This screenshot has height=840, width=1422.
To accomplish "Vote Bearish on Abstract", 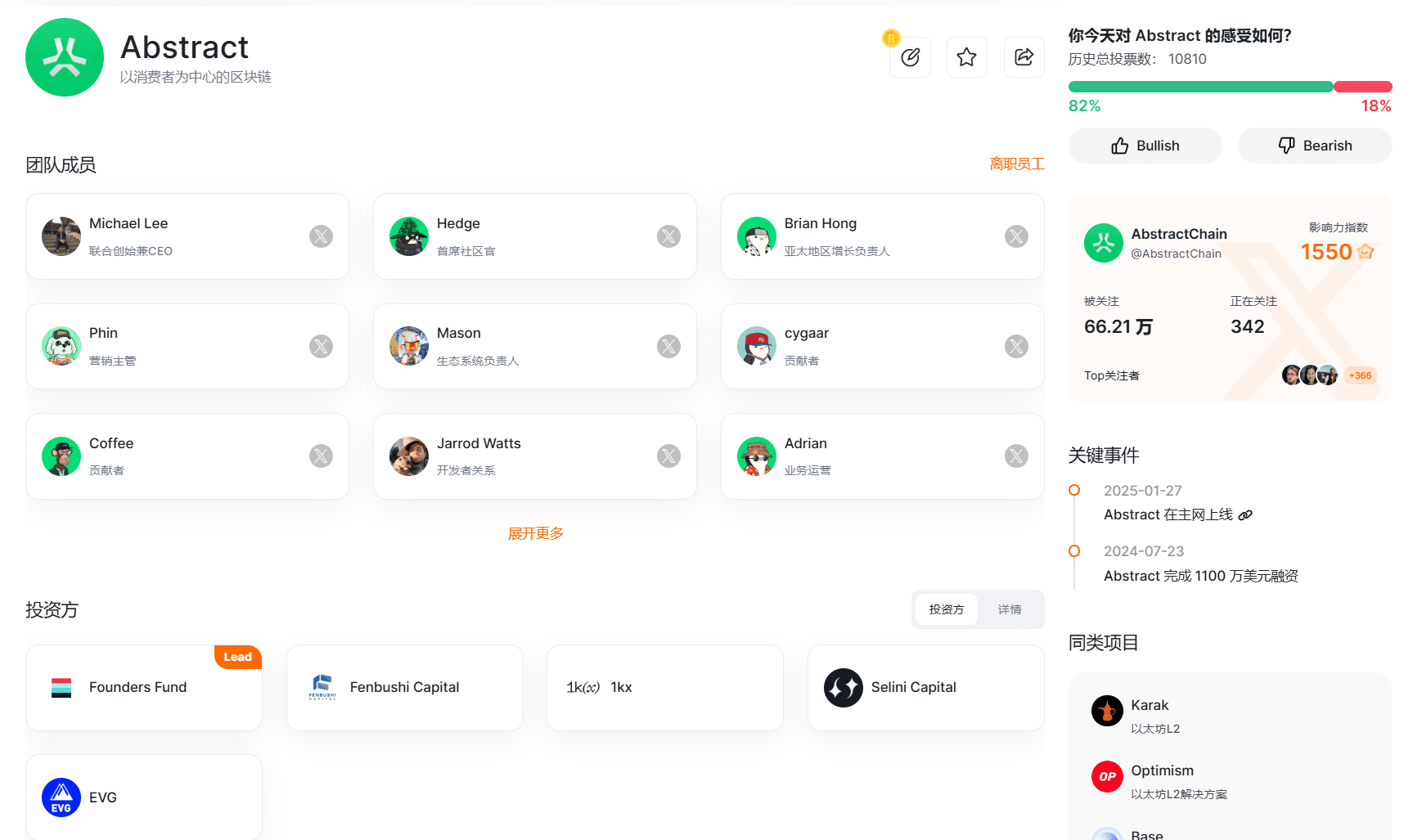I will [1315, 146].
